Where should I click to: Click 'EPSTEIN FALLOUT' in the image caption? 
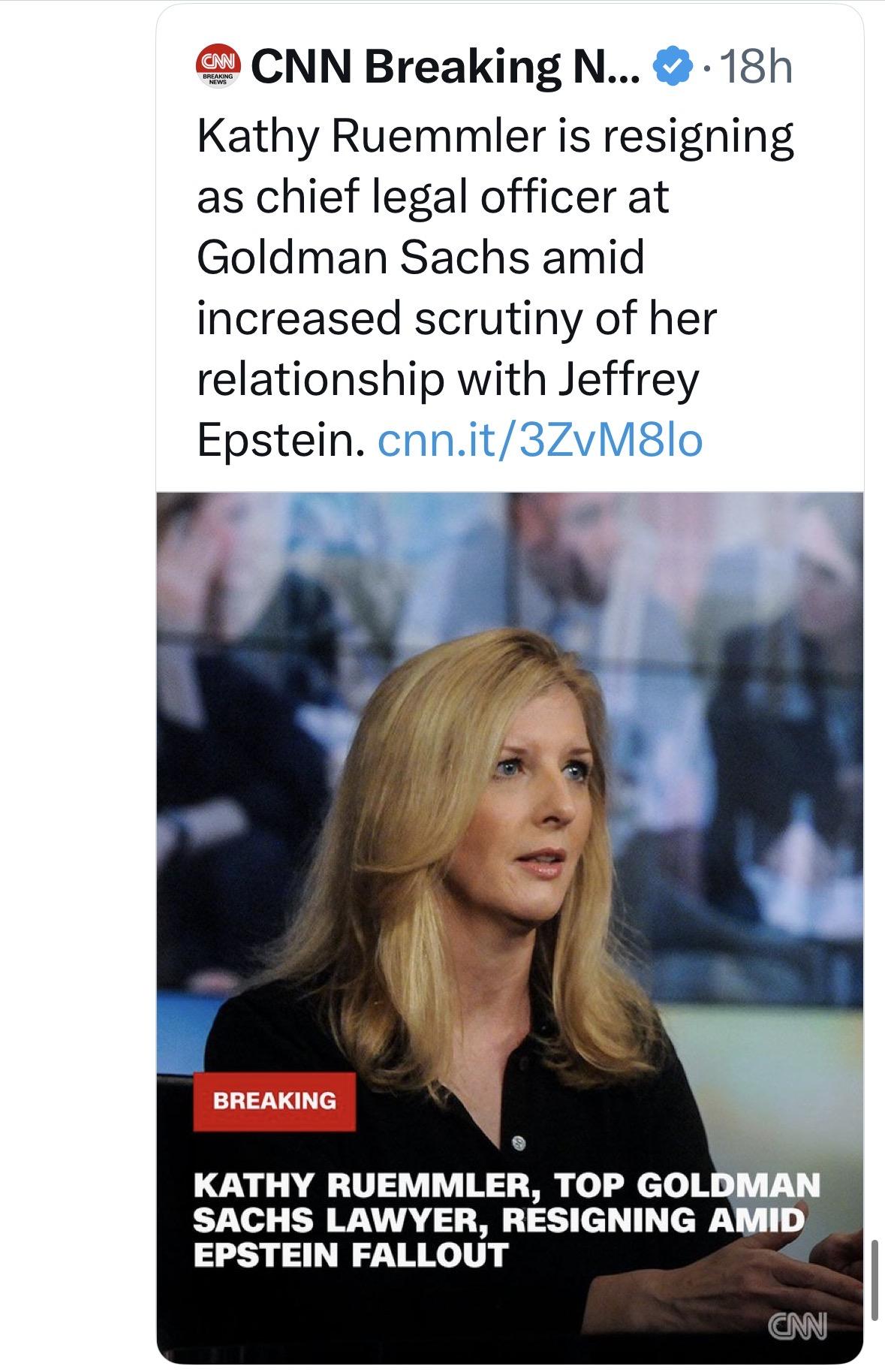351,1255
